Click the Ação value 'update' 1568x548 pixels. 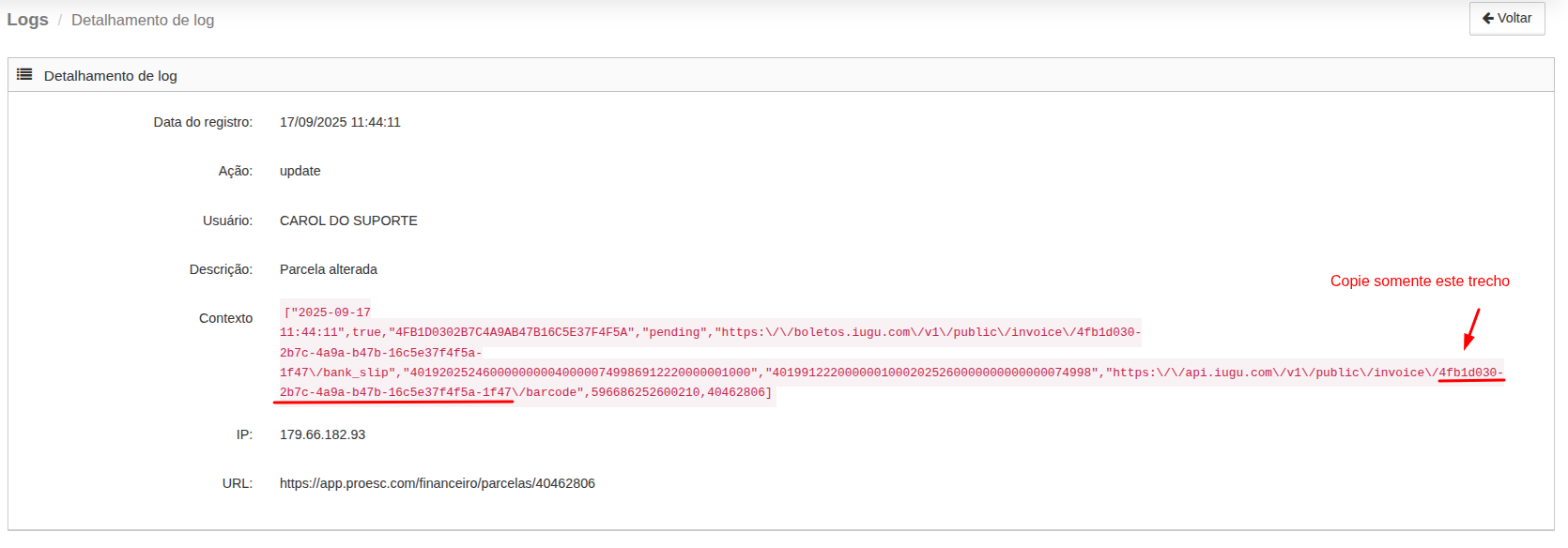click(300, 171)
